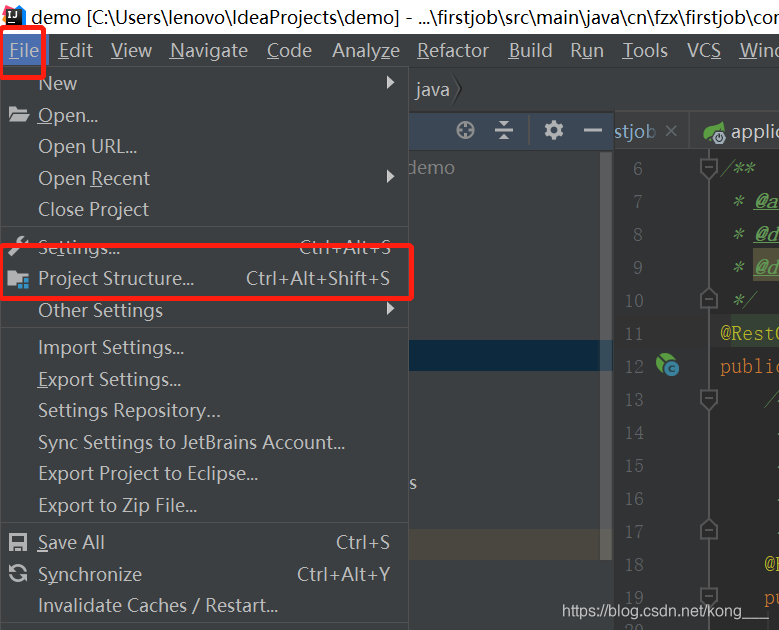The width and height of the screenshot is (779, 630).
Task: Click line number 11 in gutter
Action: (x=634, y=333)
